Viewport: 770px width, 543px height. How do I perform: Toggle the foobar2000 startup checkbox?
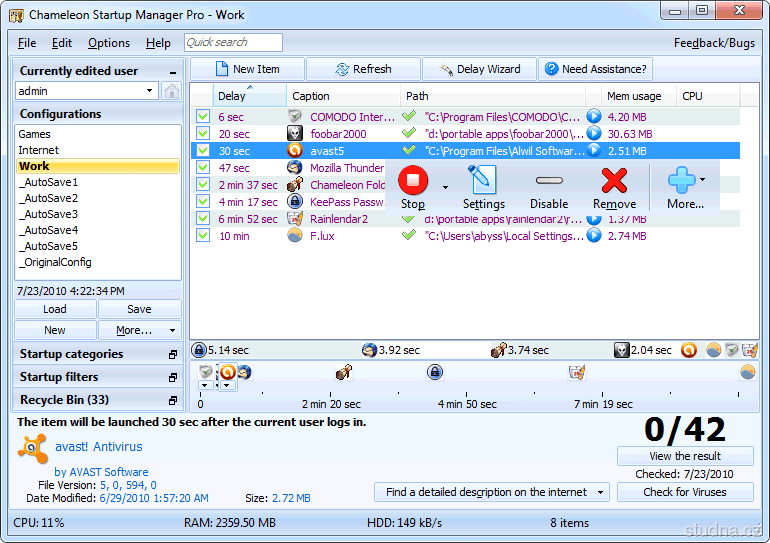pos(203,134)
